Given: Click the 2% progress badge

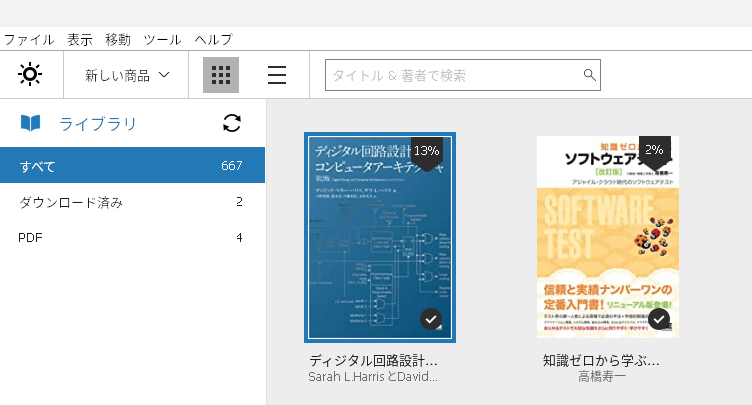Looking at the screenshot, I should pos(655,153).
